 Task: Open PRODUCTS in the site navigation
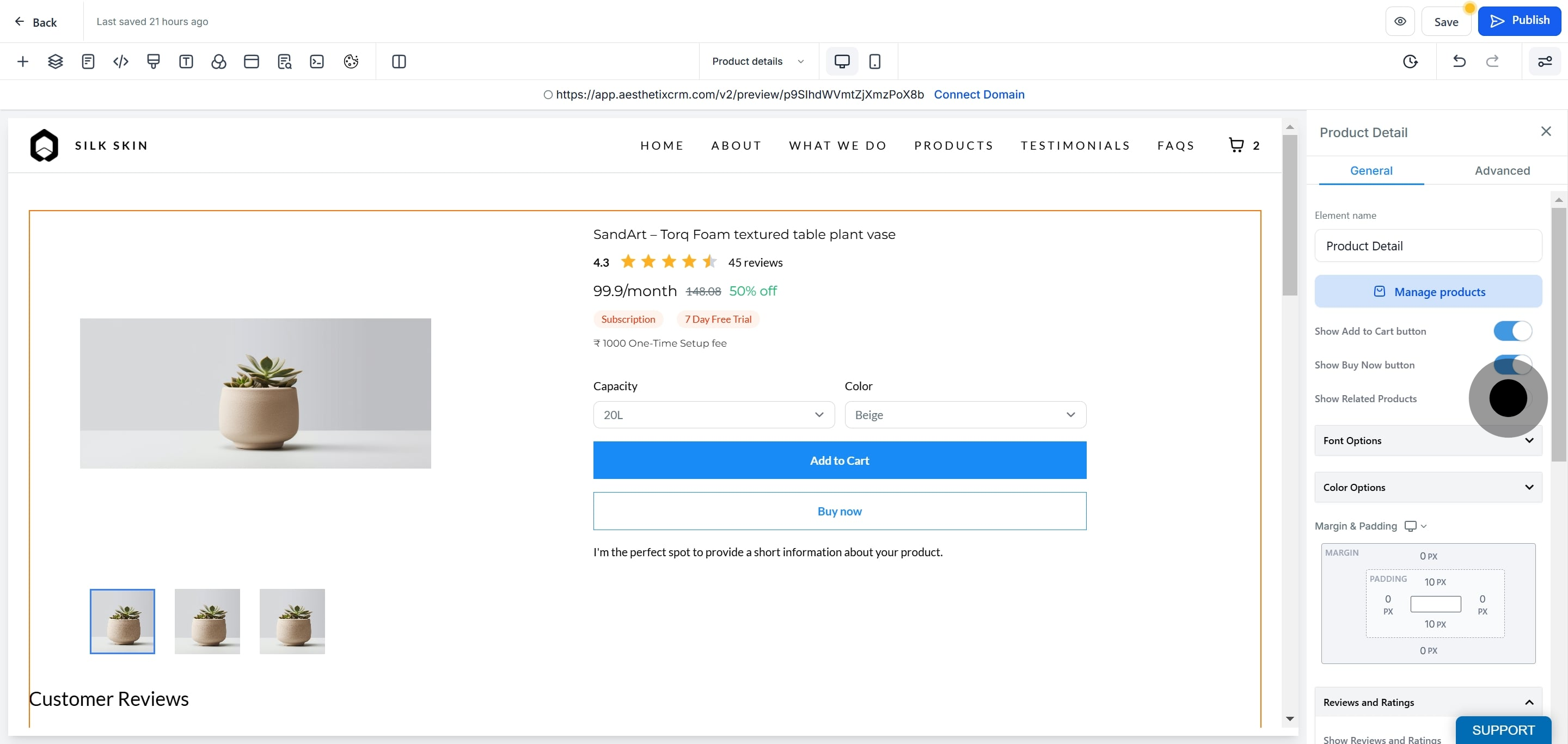[953, 145]
